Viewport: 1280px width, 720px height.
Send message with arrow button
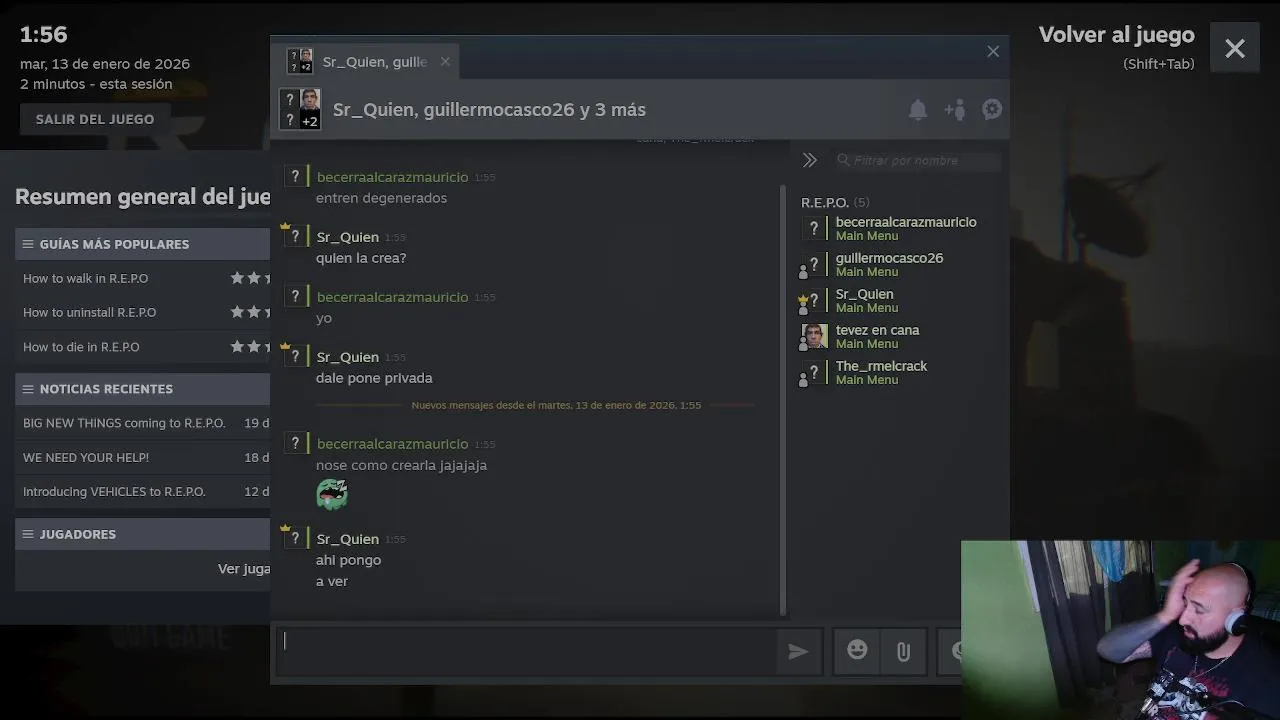click(798, 652)
